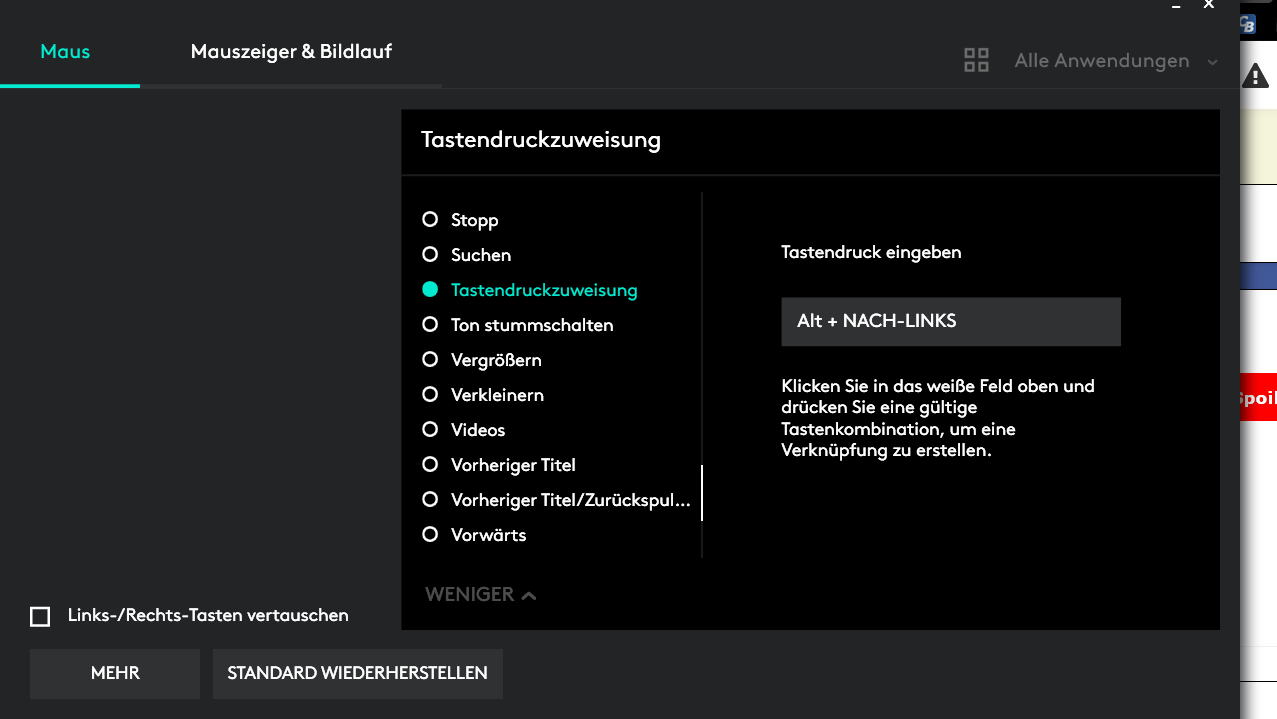Select the Vergrößern action
This screenshot has height=719, width=1277.
point(431,360)
